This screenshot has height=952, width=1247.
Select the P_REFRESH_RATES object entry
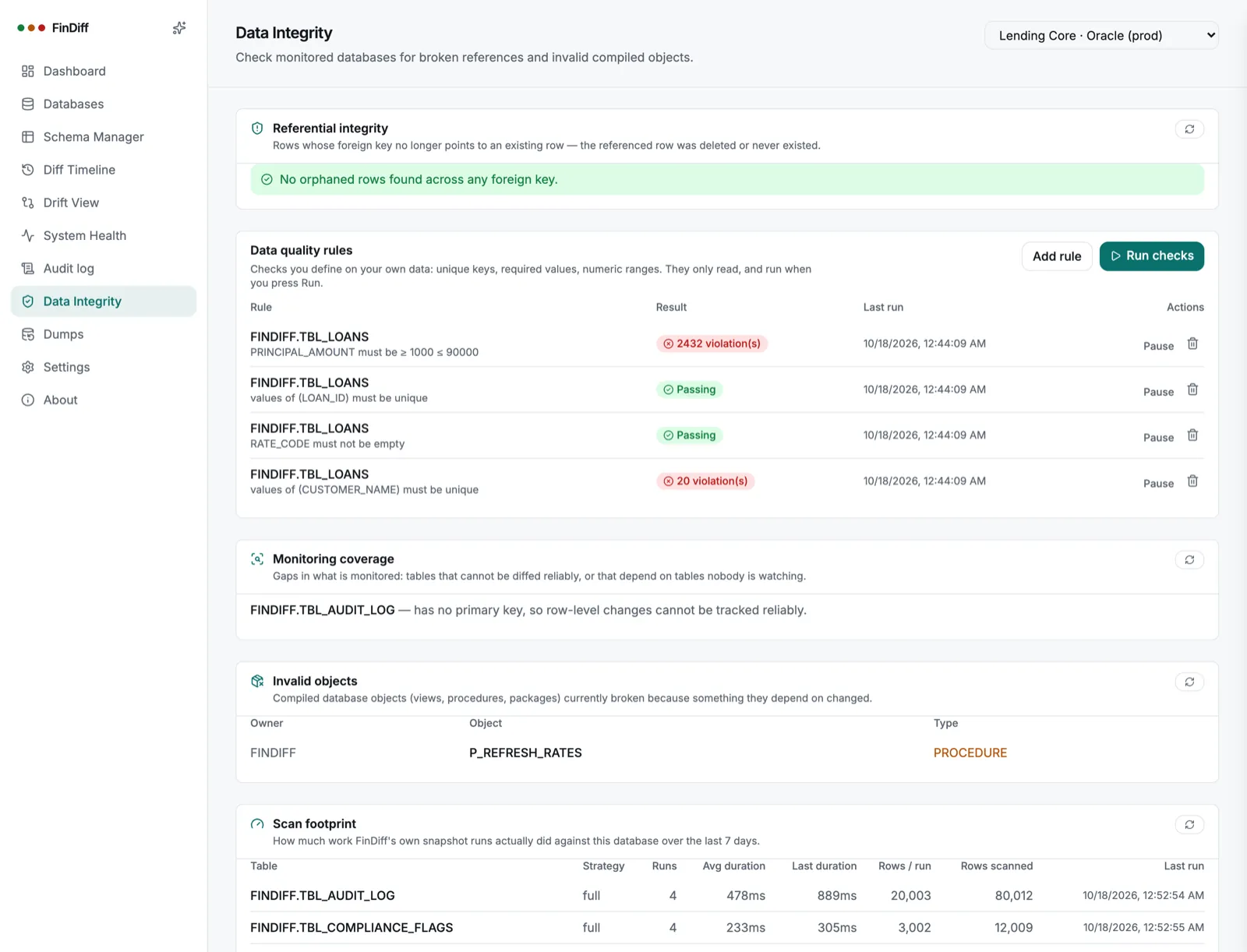[x=525, y=753]
